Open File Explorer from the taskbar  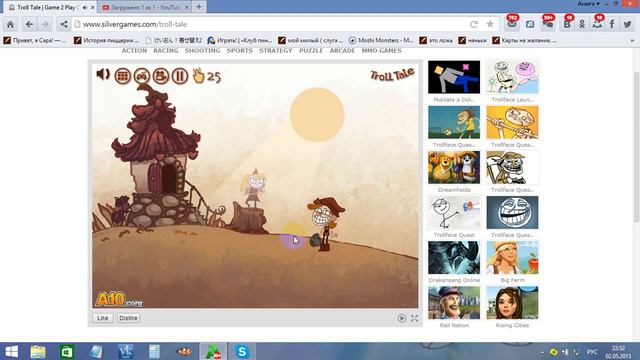[38, 351]
